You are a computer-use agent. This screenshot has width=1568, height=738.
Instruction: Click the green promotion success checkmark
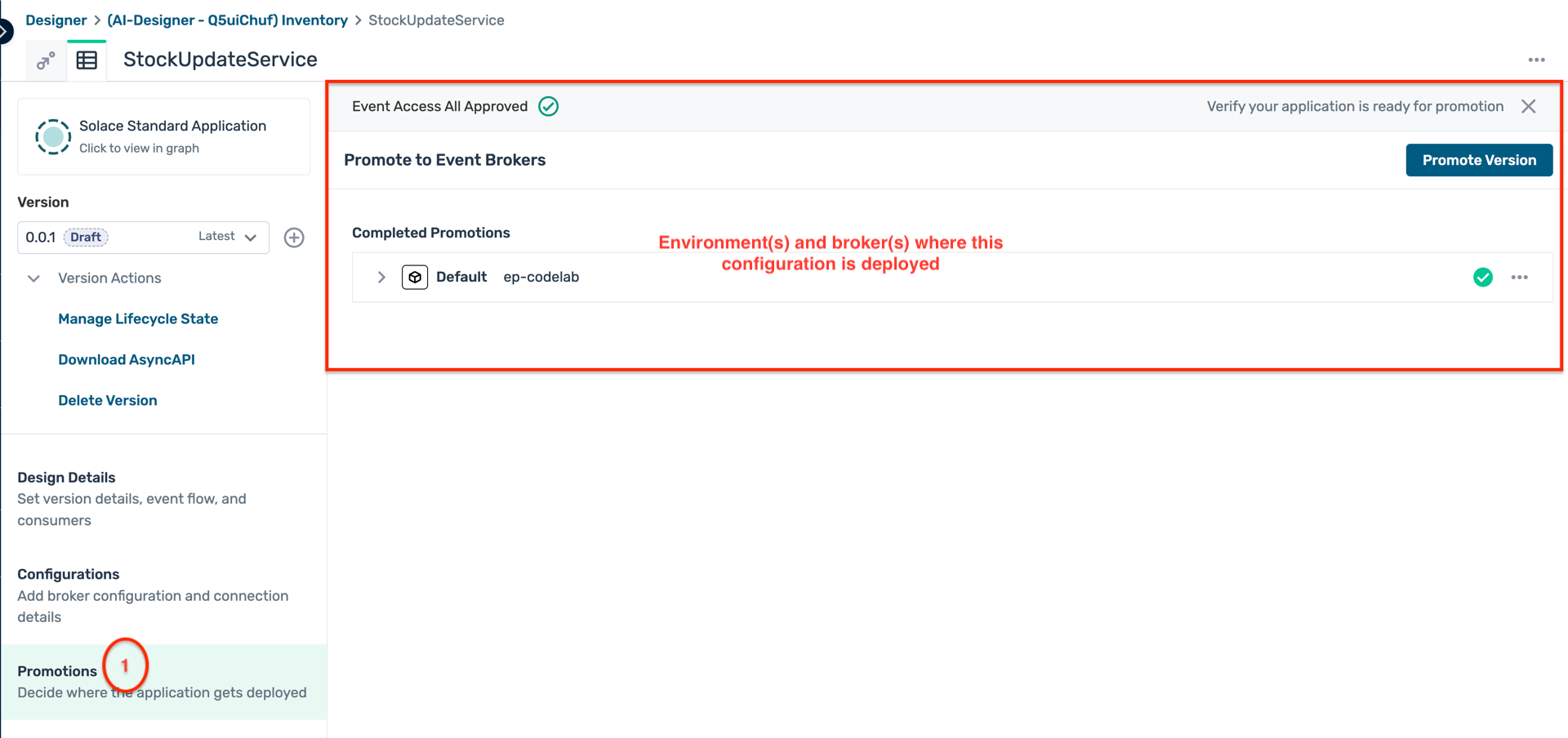pyautogui.click(x=1482, y=278)
